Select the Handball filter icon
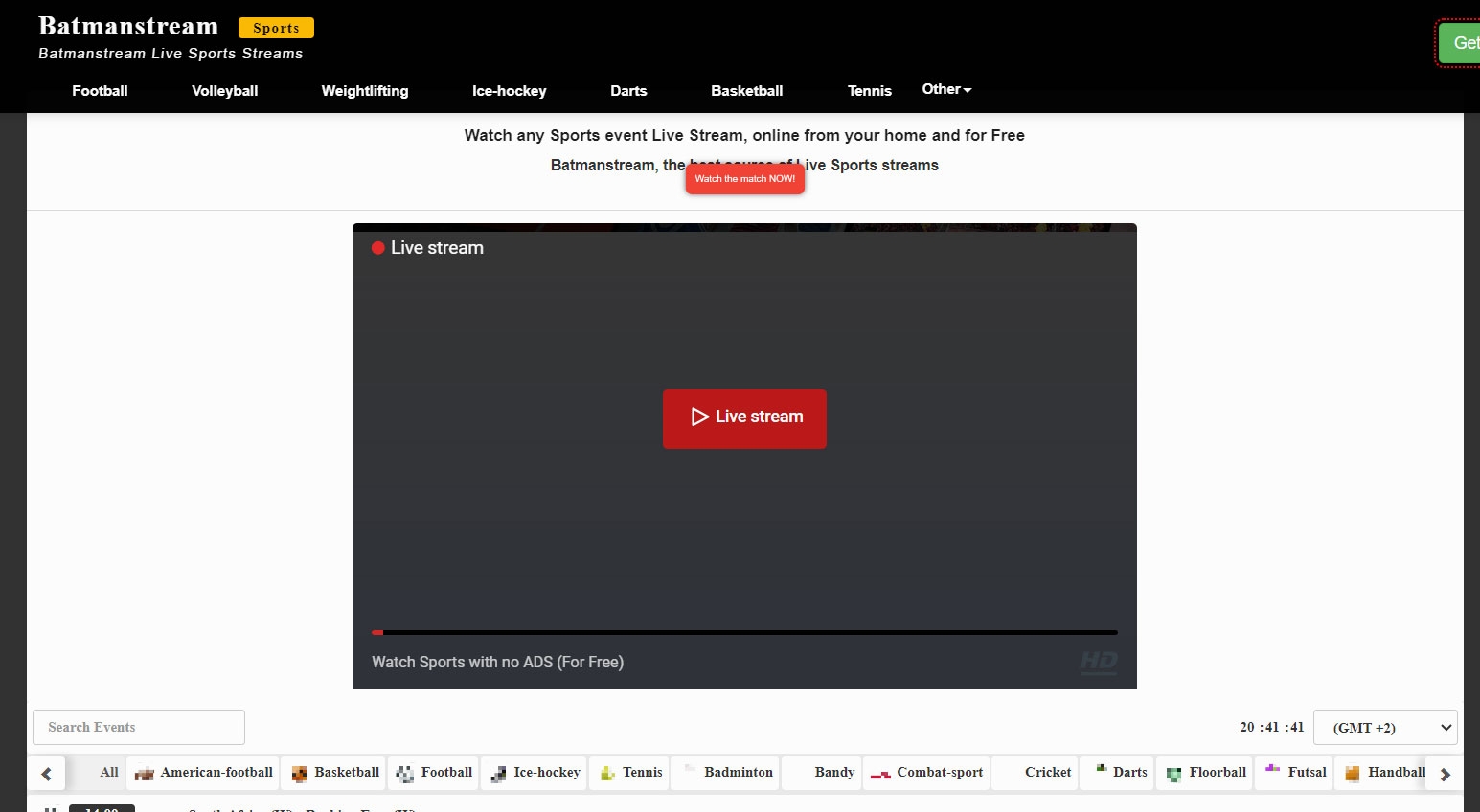The height and width of the screenshot is (812, 1480). click(x=1352, y=772)
